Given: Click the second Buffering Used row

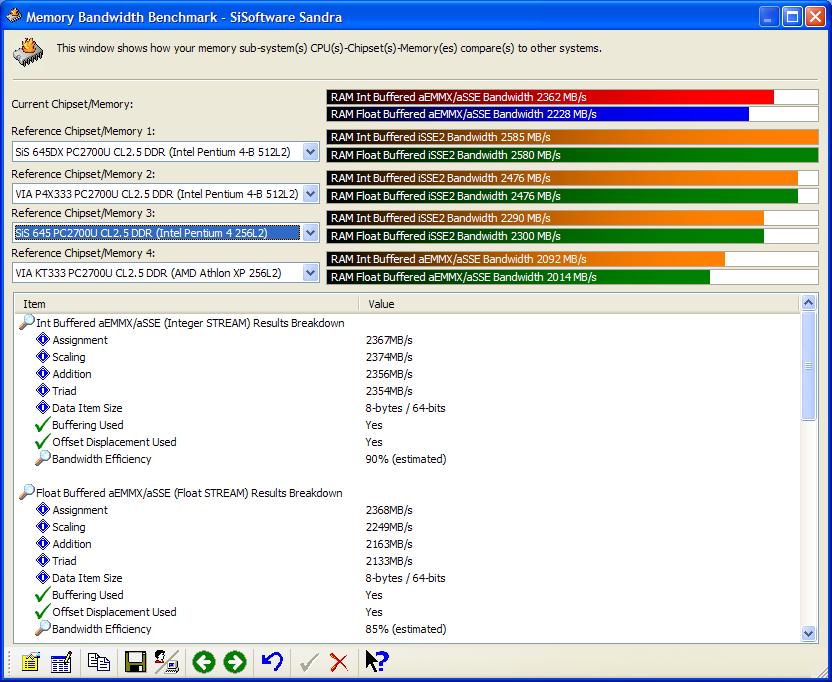Looking at the screenshot, I should tap(407, 595).
